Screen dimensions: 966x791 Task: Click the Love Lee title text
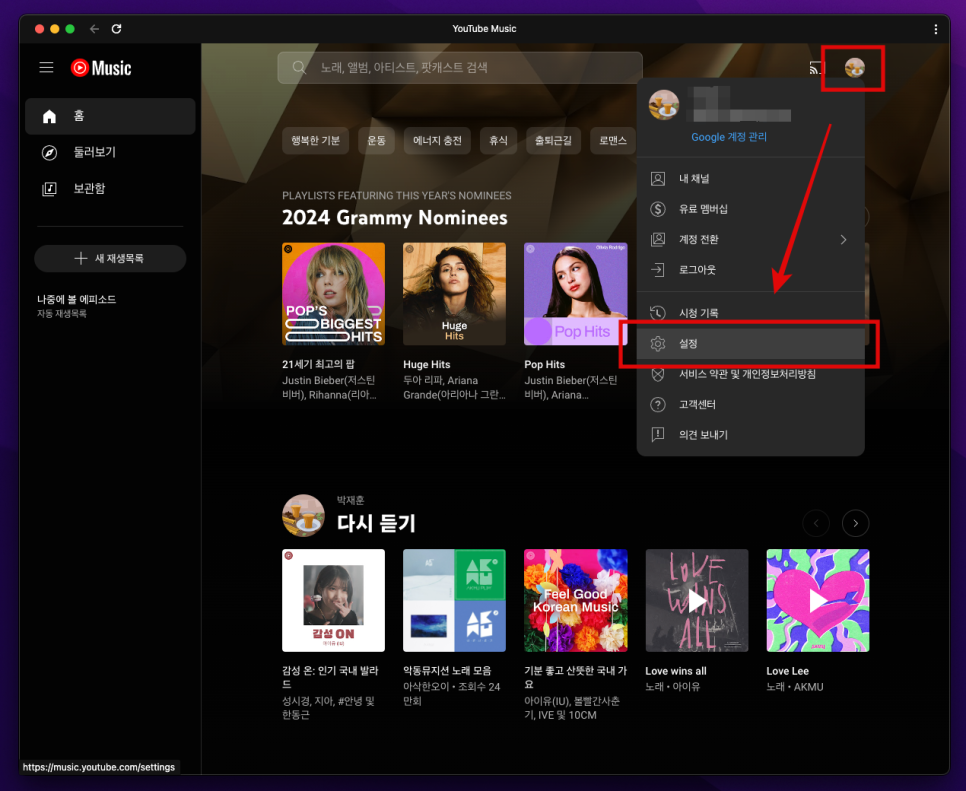(x=787, y=671)
